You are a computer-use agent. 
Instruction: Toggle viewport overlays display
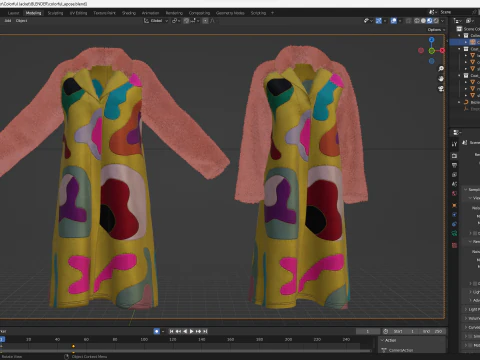point(394,21)
